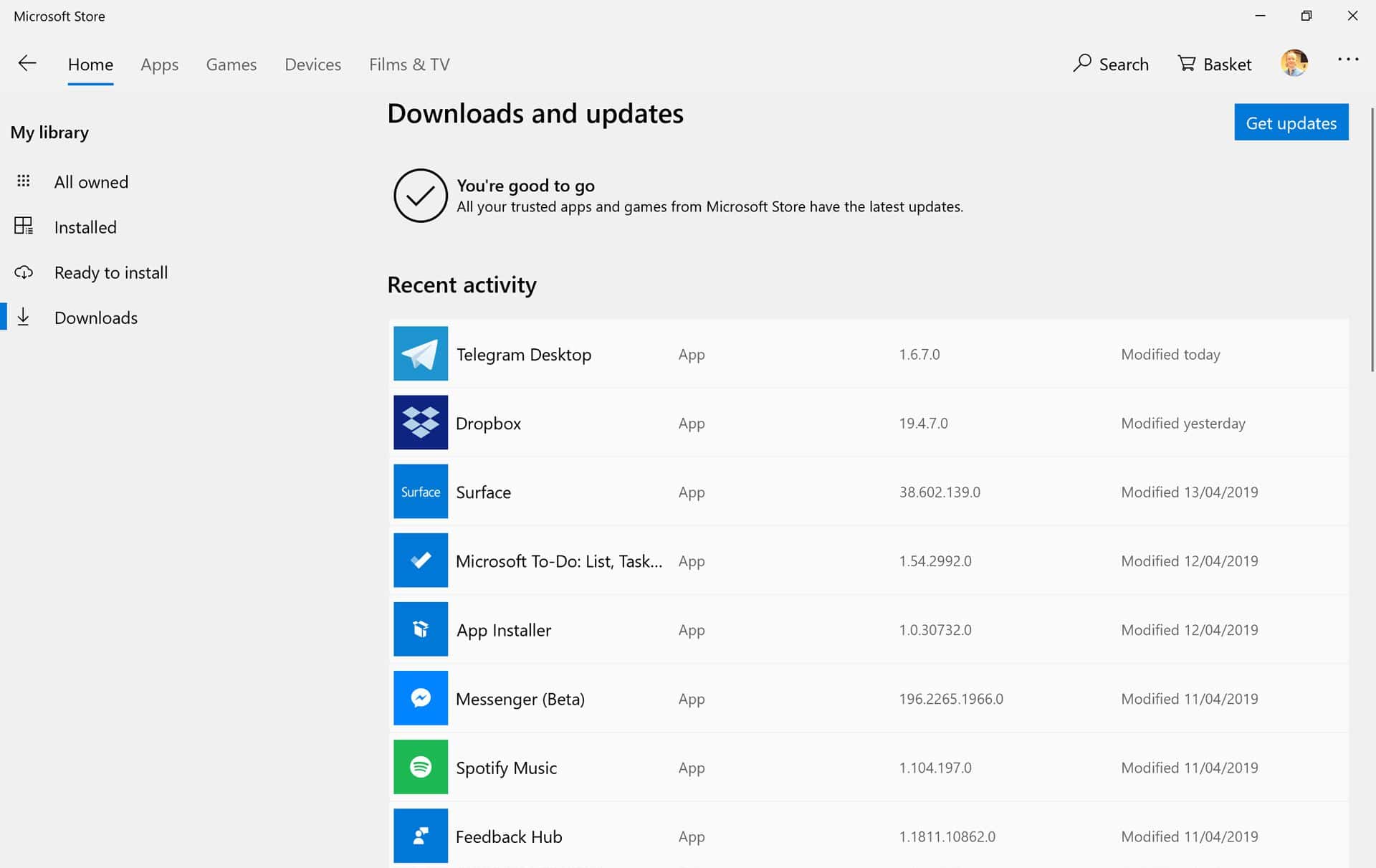1376x868 pixels.
Task: Click 'Modified 13/04/2019' text
Action: [x=1190, y=492]
